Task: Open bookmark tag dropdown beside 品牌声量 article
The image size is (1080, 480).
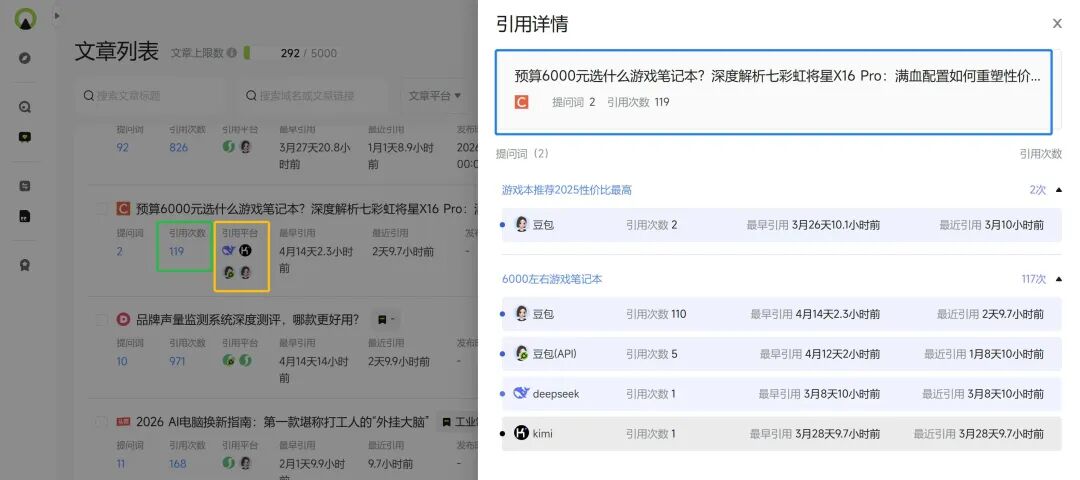Action: coord(385,320)
